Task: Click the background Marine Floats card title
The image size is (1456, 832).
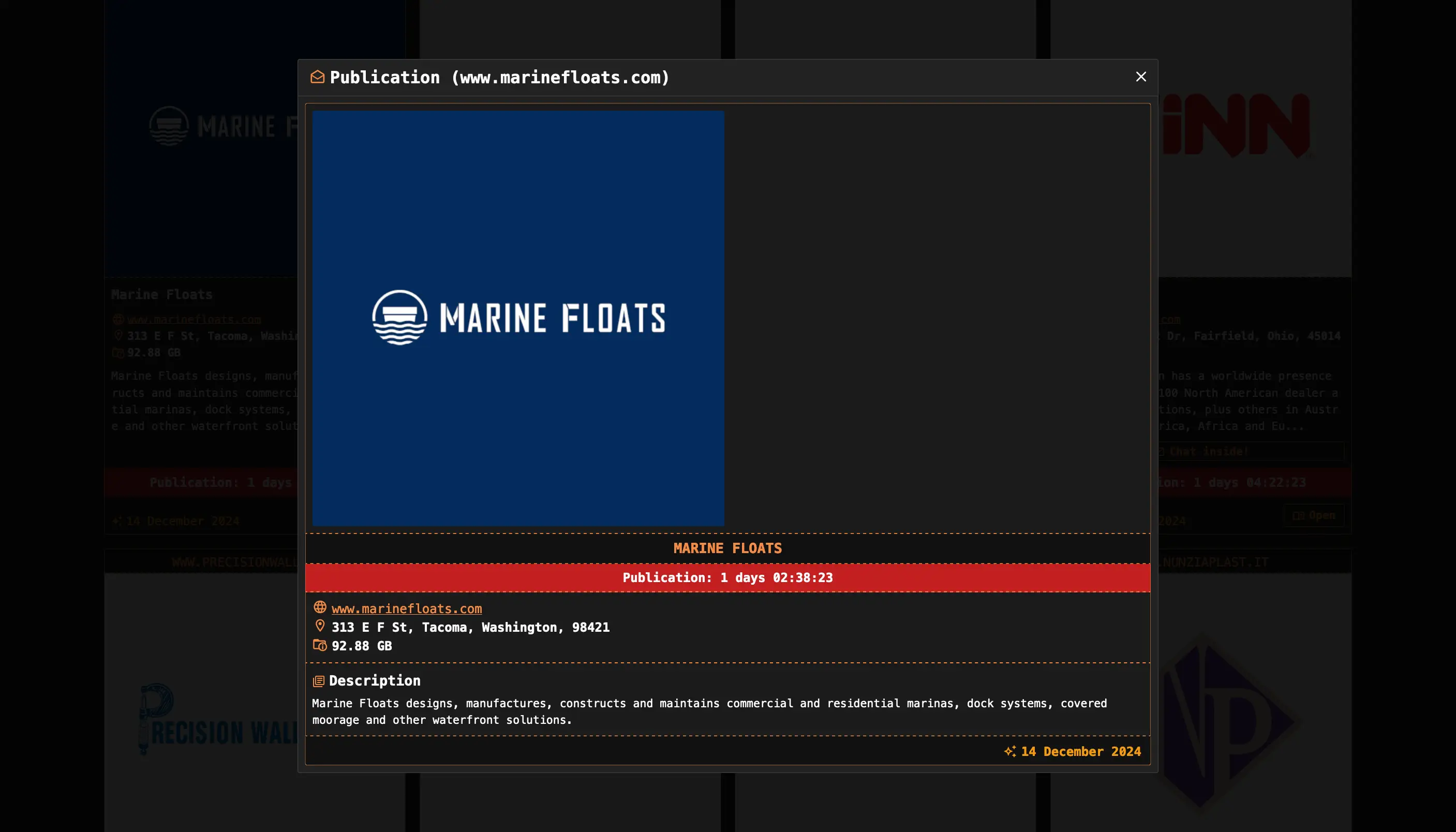Action: click(162, 294)
